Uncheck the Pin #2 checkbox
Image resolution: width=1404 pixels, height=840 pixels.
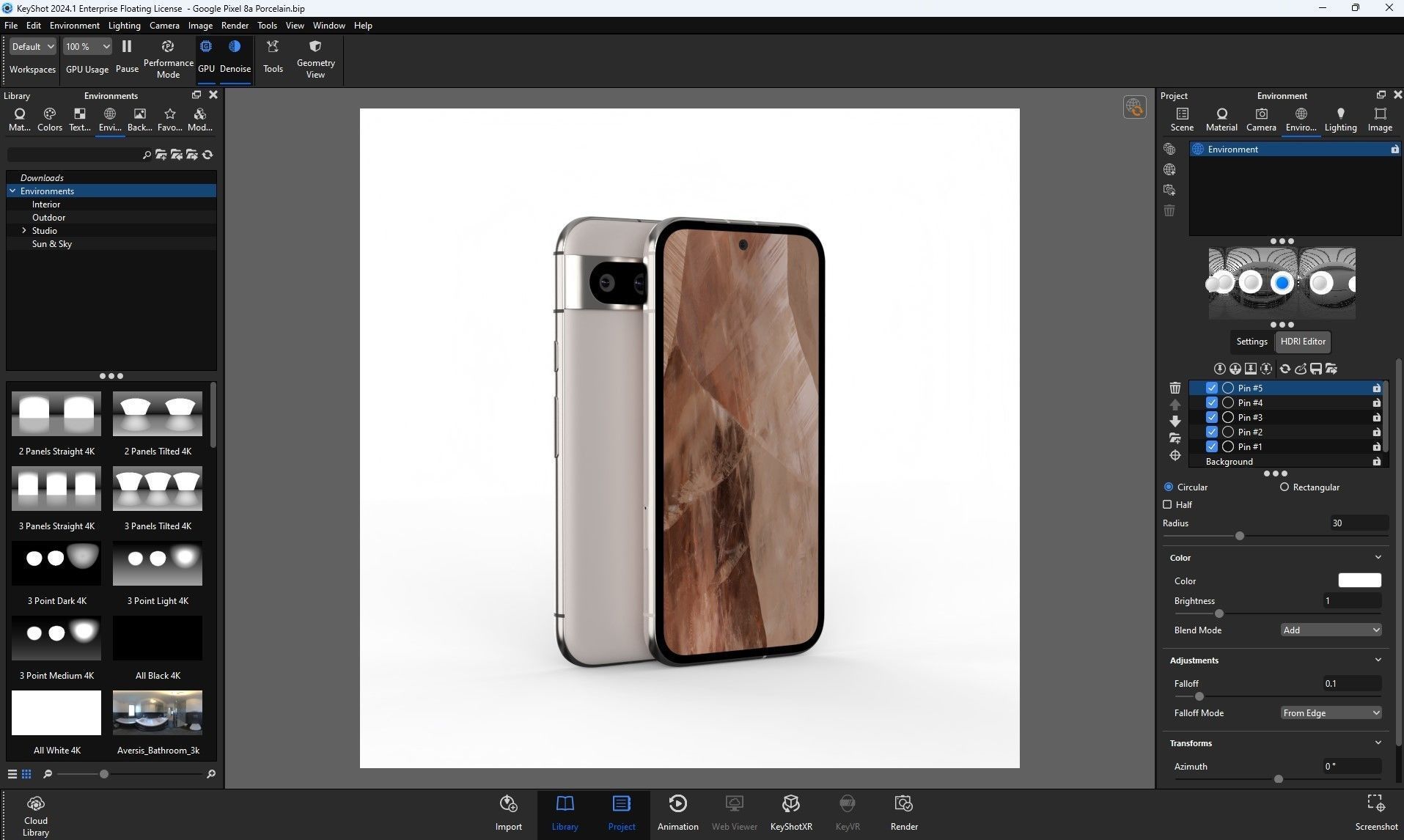1211,432
